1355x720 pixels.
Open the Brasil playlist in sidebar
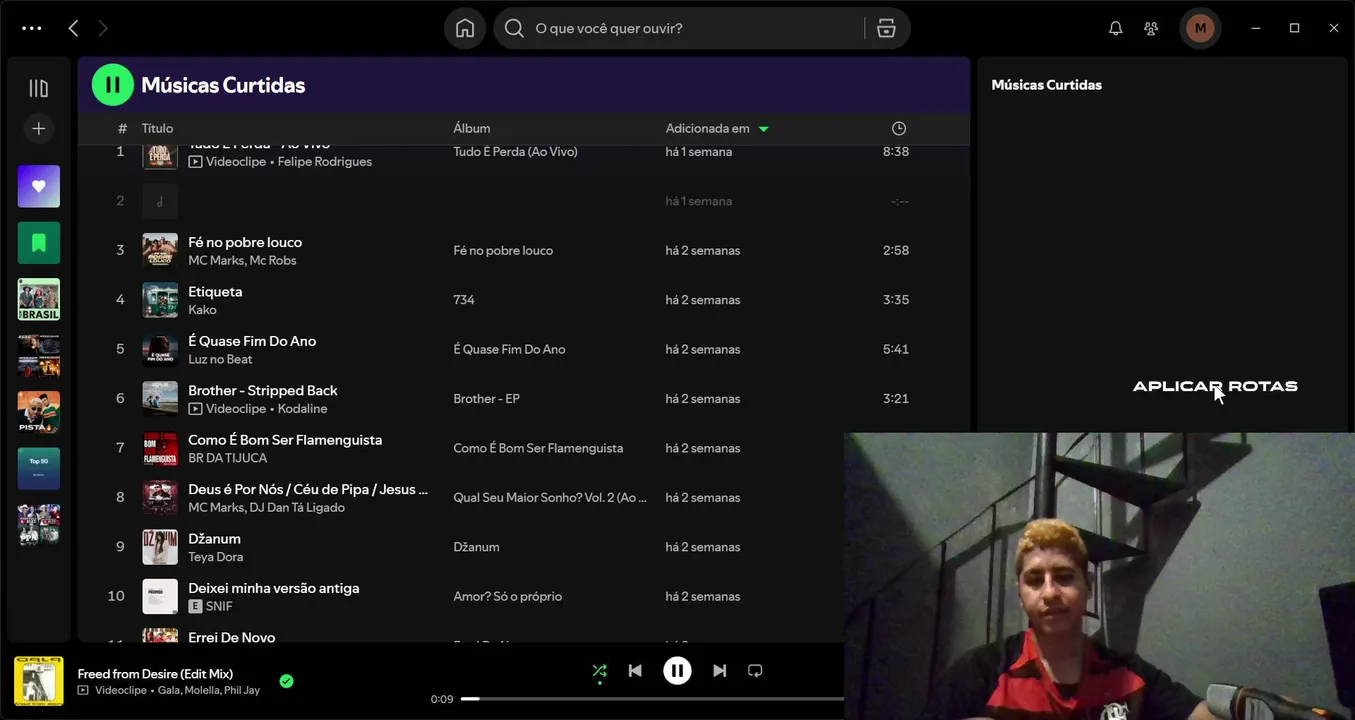[39, 299]
